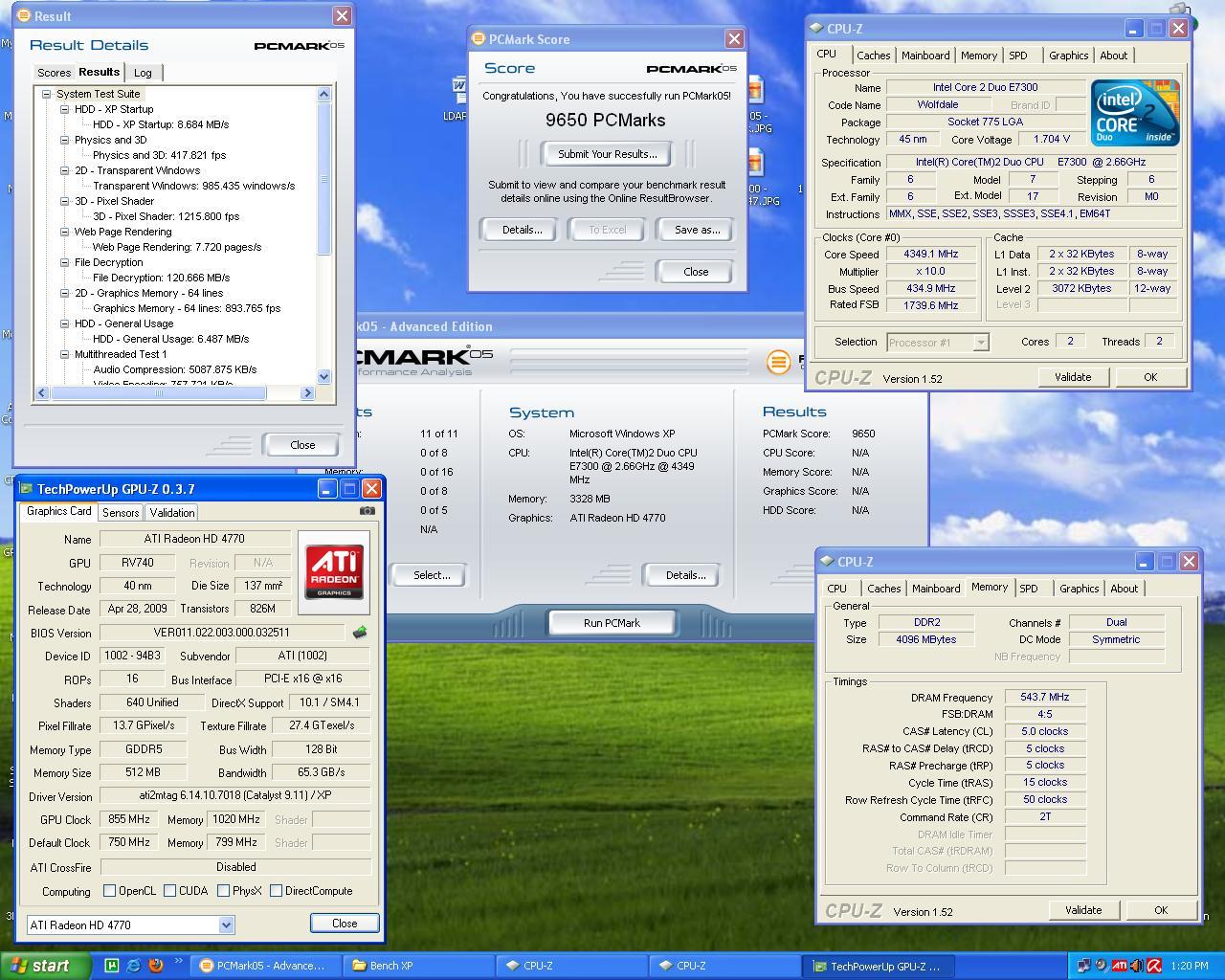Collapse the Physics and 3D node
The height and width of the screenshot is (980, 1225).
tap(64, 140)
